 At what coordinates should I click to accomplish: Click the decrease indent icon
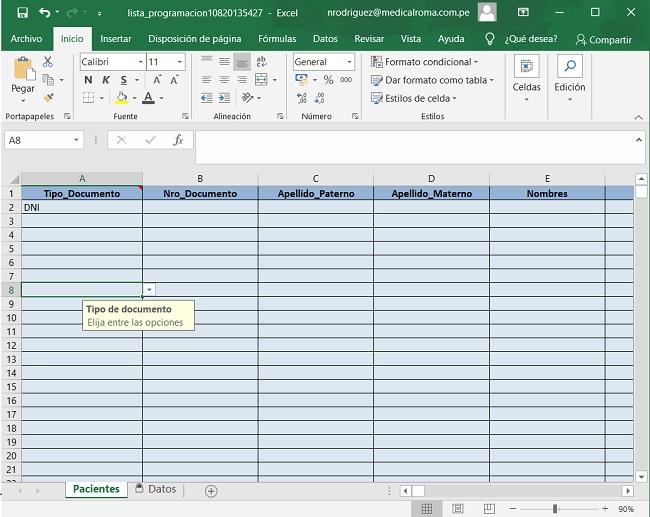coord(206,98)
